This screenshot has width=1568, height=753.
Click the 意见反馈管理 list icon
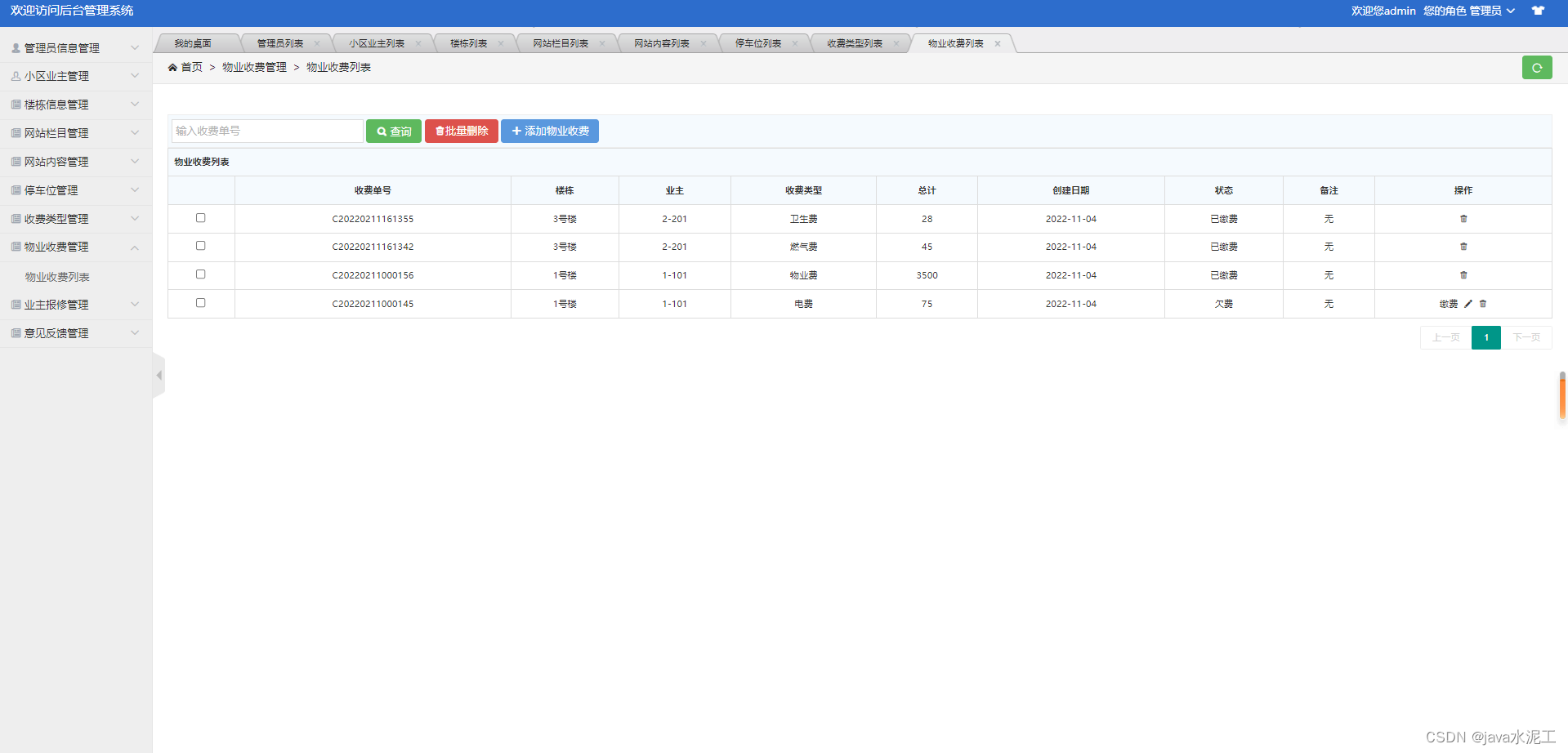click(x=16, y=333)
